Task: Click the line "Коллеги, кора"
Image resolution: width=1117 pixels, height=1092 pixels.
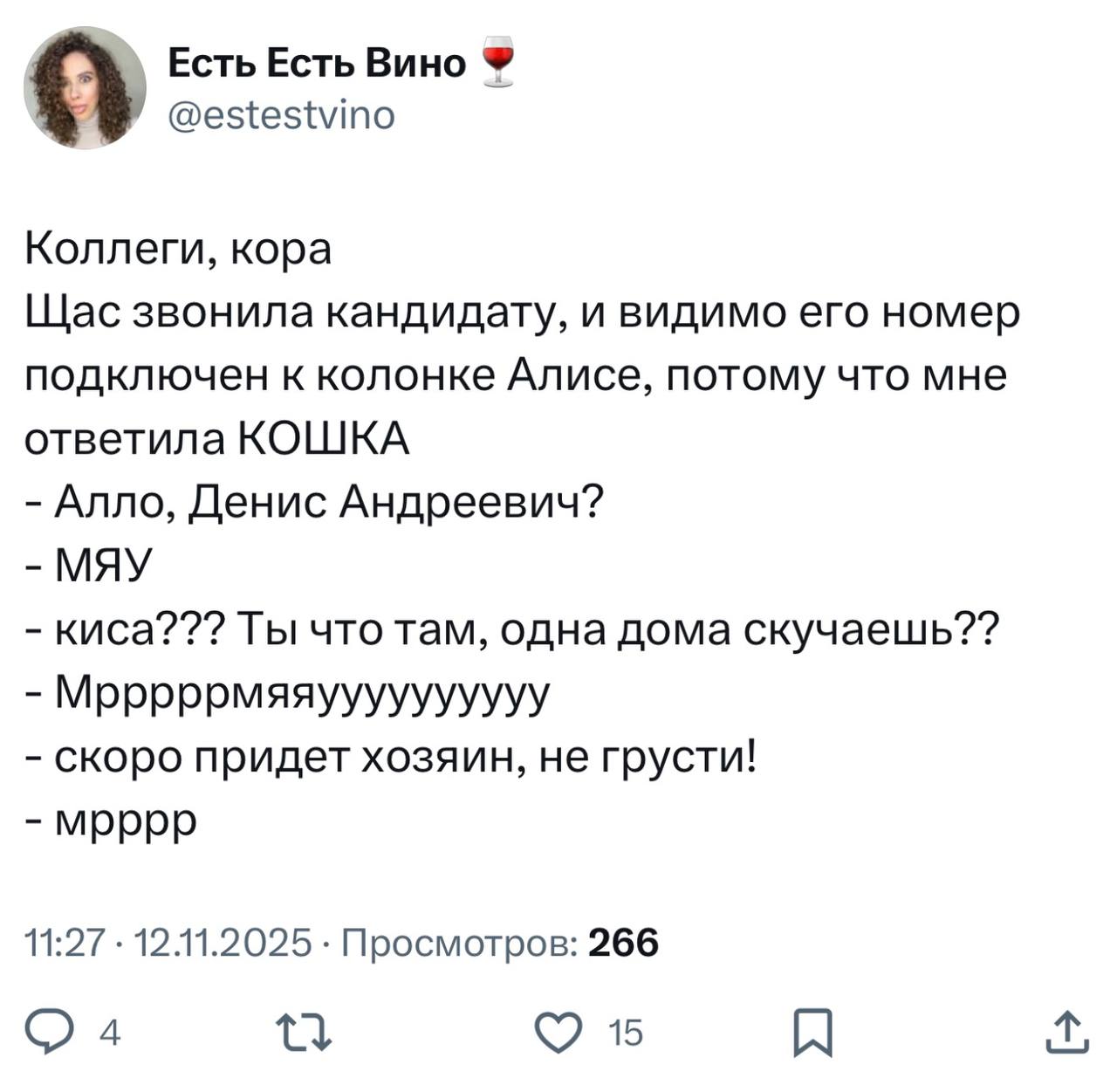Action: click(178, 251)
